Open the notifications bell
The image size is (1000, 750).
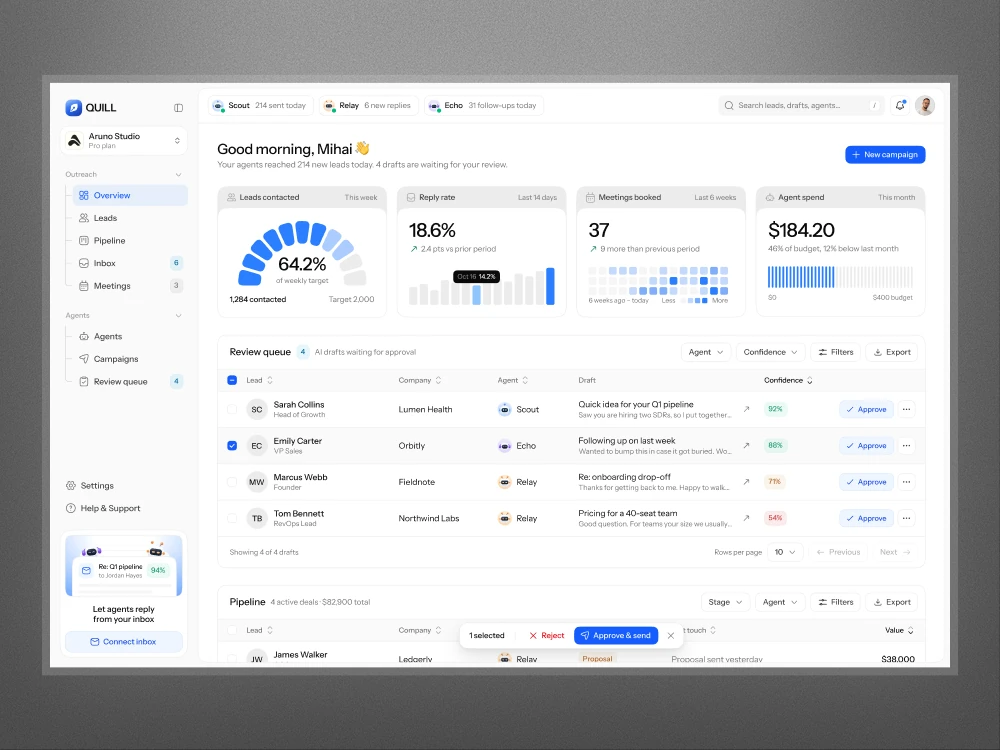point(900,105)
